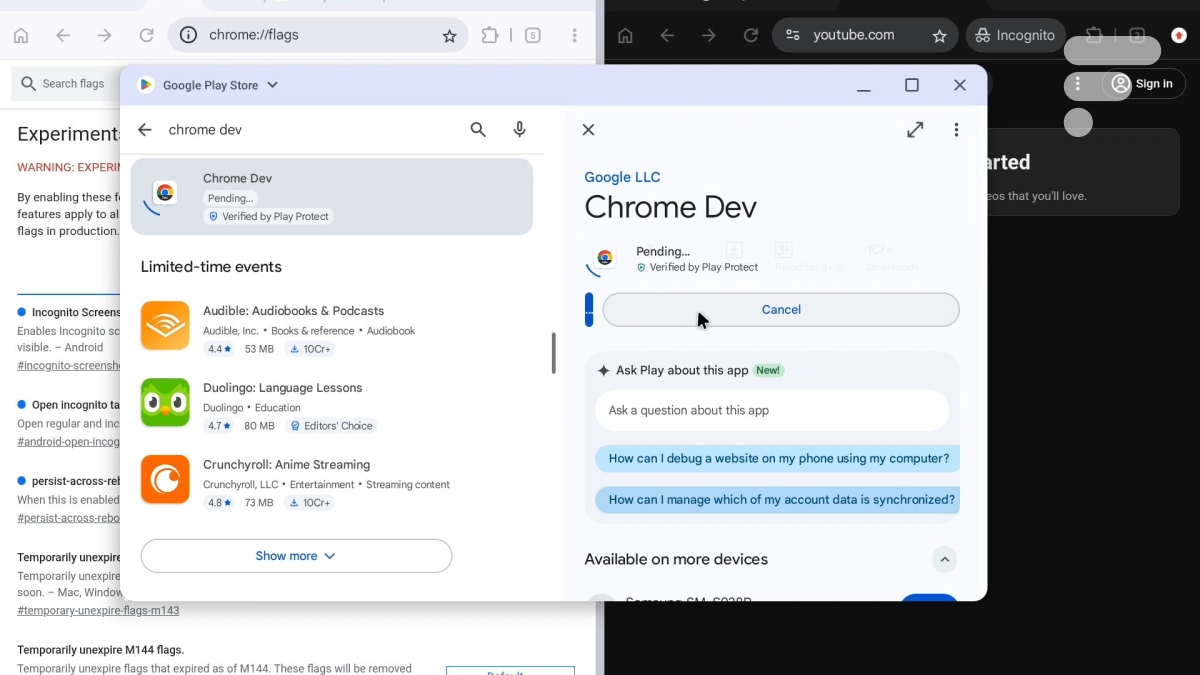Collapse Available on more devices section
Viewport: 1200px width, 675px height.
(944, 560)
